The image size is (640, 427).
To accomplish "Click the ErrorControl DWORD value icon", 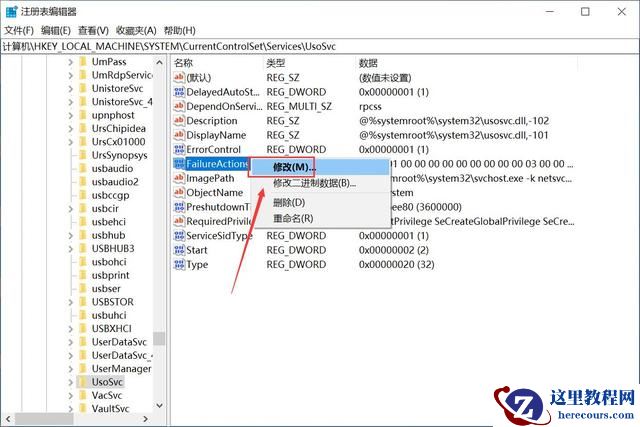I will point(179,149).
